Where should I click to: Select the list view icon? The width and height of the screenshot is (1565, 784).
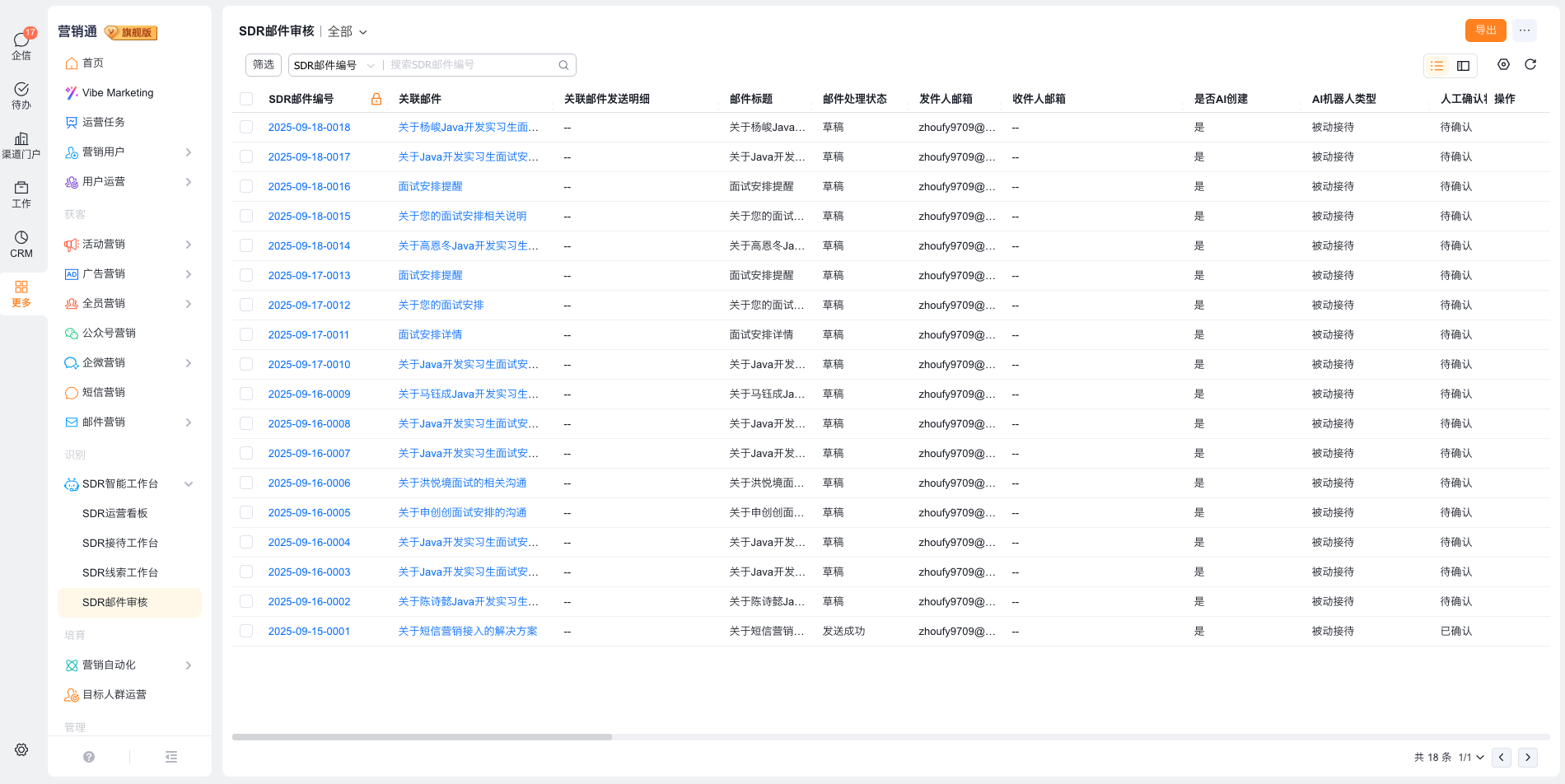coord(1437,66)
